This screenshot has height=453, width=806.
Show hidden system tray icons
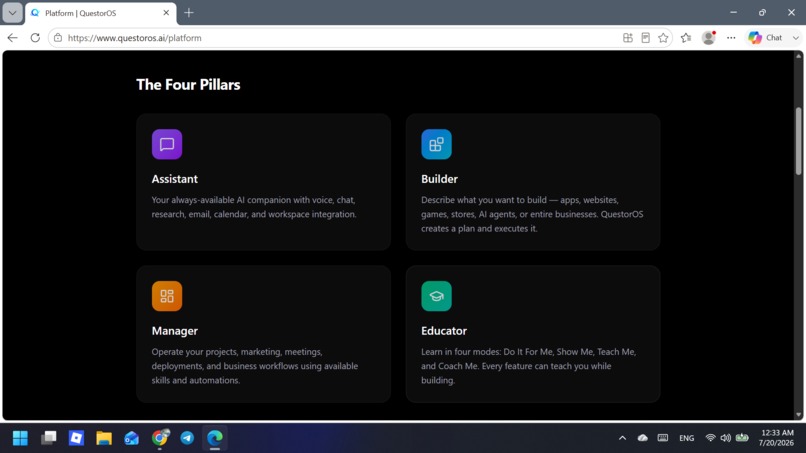[622, 438]
